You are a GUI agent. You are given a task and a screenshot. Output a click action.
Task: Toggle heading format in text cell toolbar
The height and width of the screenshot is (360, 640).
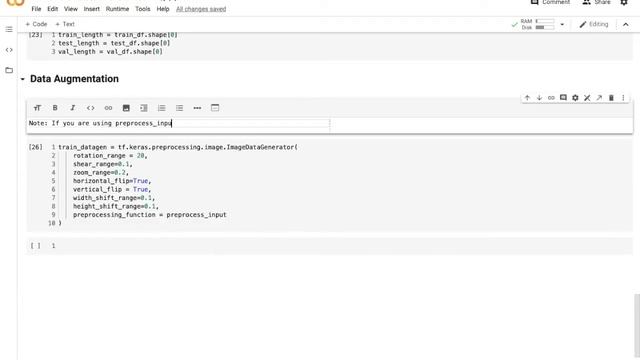coord(37,108)
